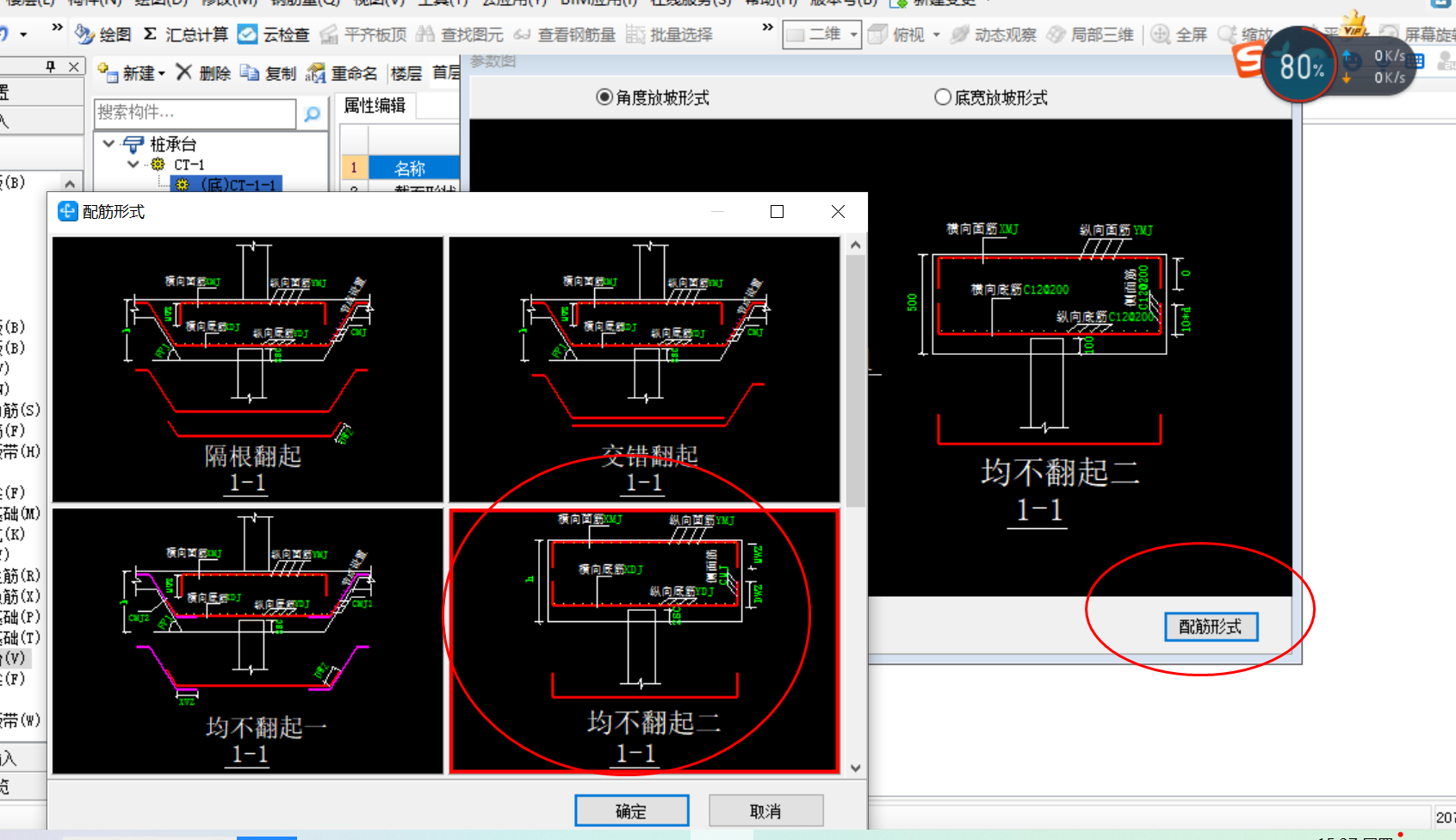Edit 纵向底筋 C12@200 value in diagram

1131,317
